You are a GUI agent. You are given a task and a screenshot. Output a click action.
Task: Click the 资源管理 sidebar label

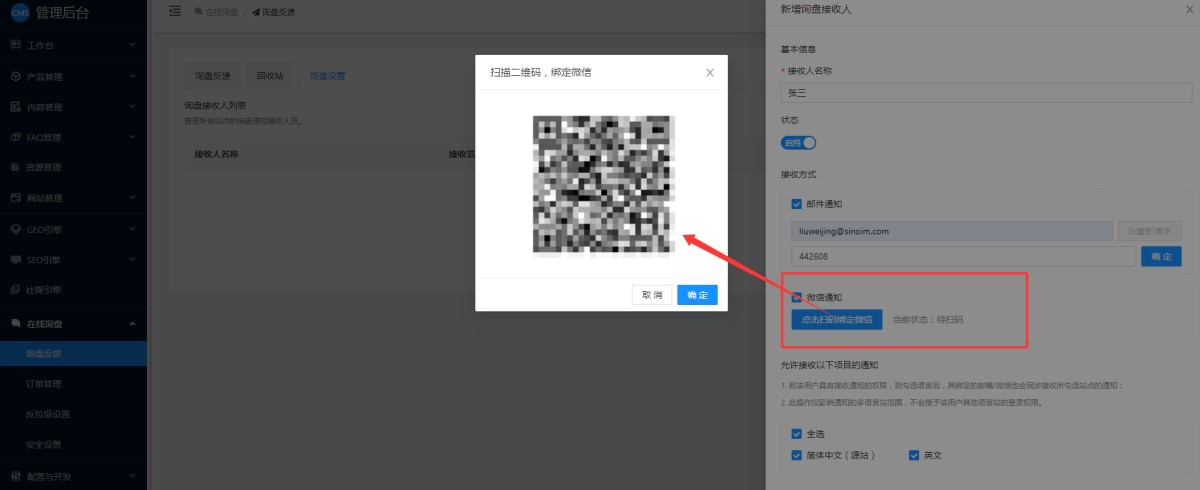pyautogui.click(x=44, y=168)
